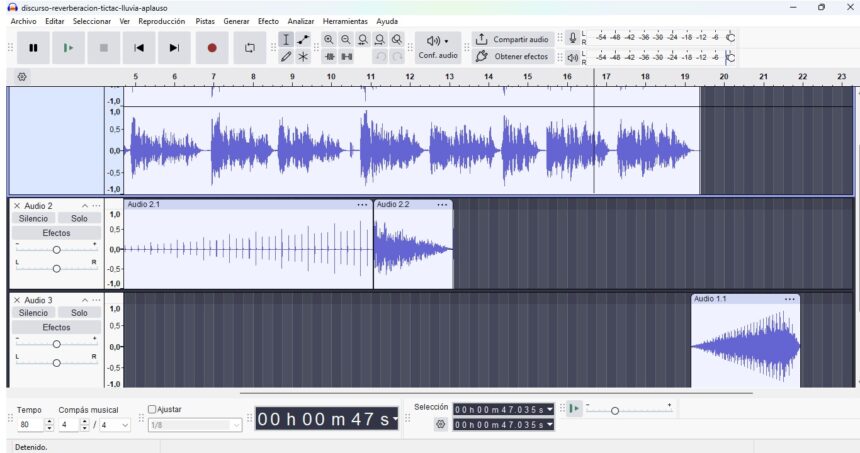Click the Tempo value field

tap(27, 425)
